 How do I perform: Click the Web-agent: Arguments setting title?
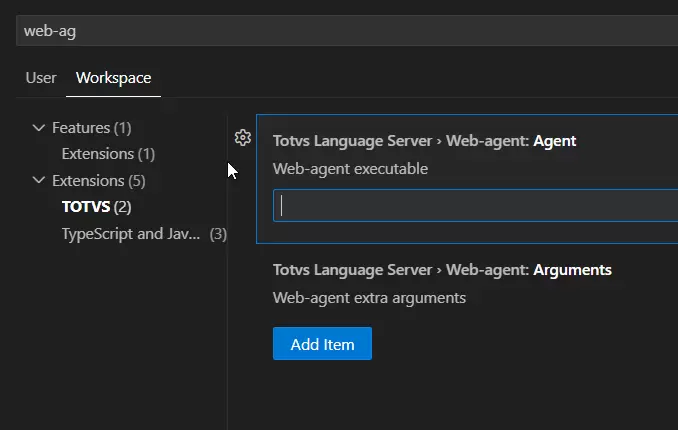point(442,270)
